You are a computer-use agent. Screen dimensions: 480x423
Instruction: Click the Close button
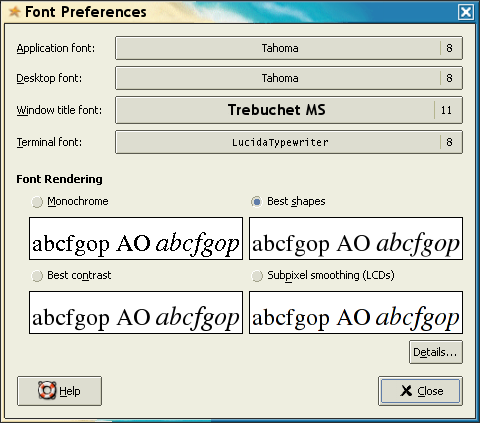pyautogui.click(x=420, y=391)
